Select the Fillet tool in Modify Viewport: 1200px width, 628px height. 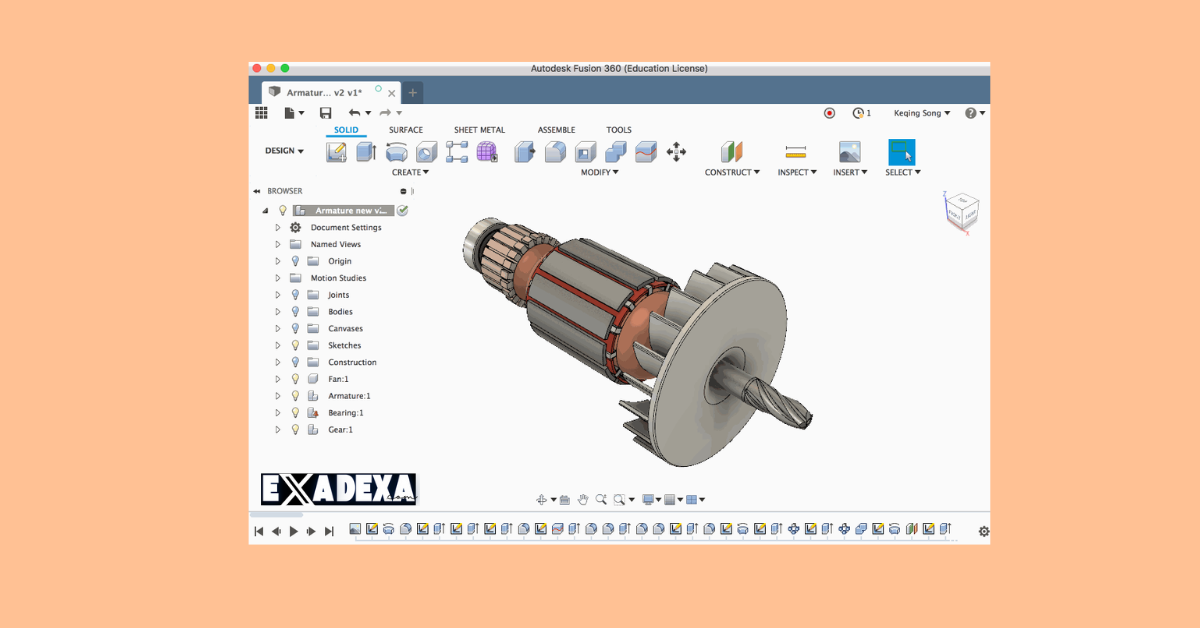click(x=553, y=152)
